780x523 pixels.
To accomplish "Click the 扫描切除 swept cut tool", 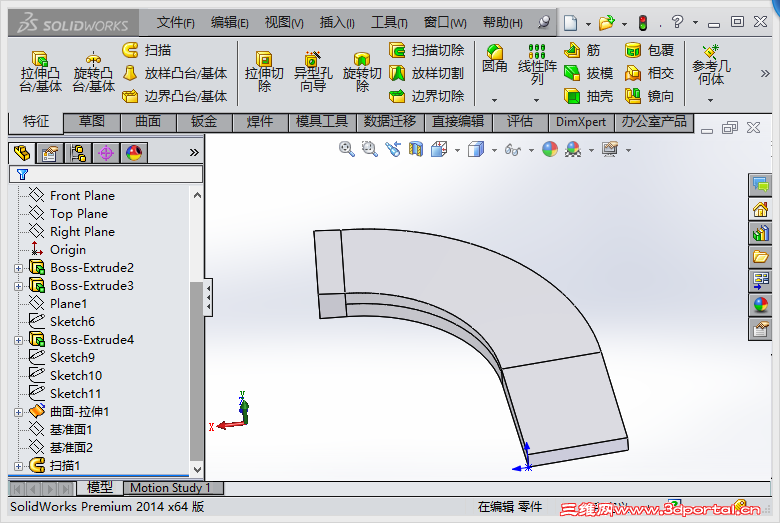I will tap(426, 50).
